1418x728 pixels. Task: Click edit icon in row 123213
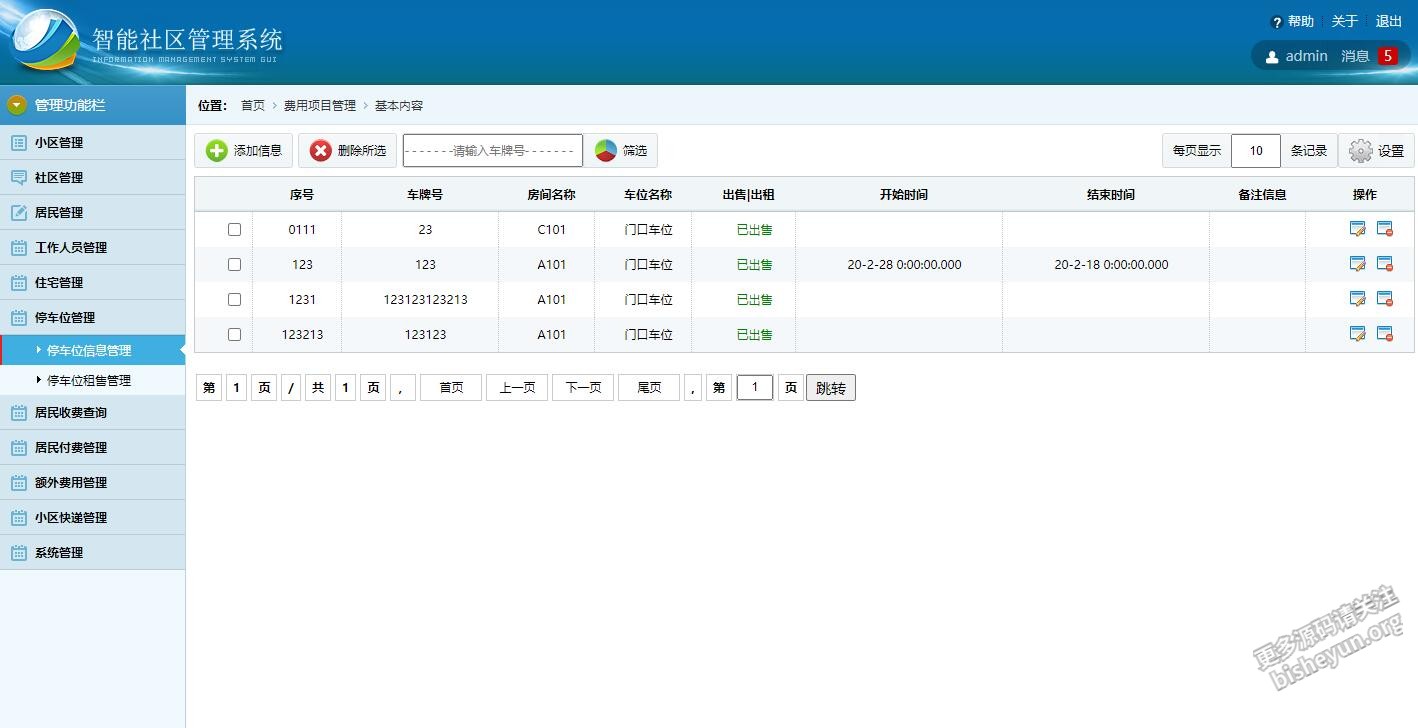pyautogui.click(x=1357, y=334)
